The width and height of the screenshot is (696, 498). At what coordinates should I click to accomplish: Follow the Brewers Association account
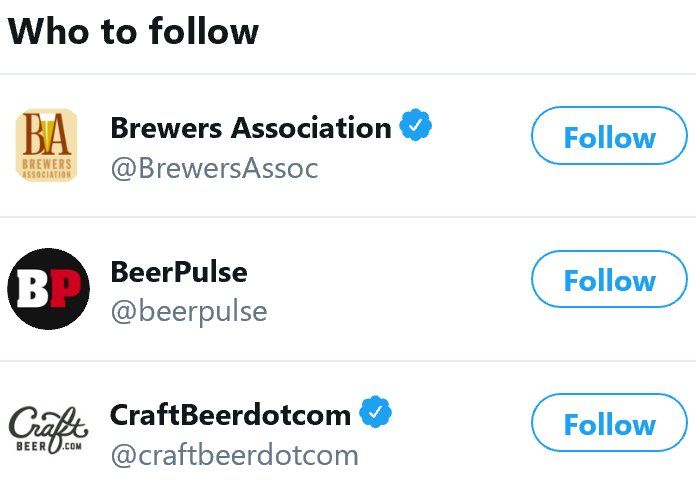[609, 136]
